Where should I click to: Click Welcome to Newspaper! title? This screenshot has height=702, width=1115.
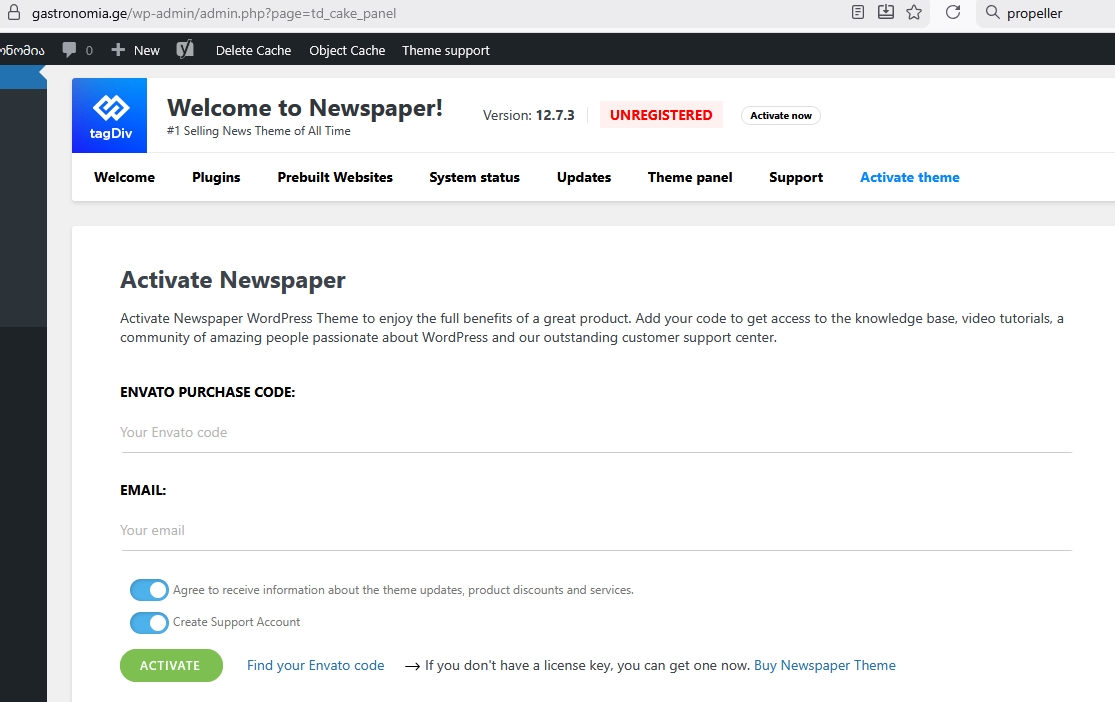[305, 107]
